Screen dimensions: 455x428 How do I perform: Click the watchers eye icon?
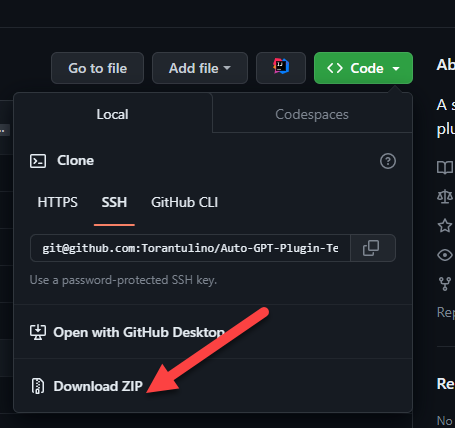[445, 255]
